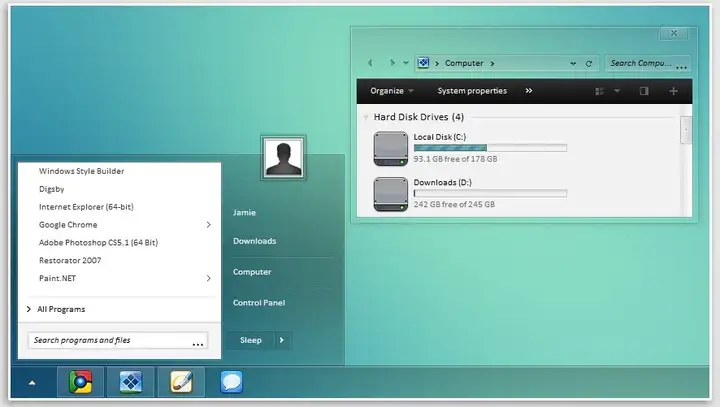Open Computer from Start menu
This screenshot has width=720, height=407.
[252, 272]
